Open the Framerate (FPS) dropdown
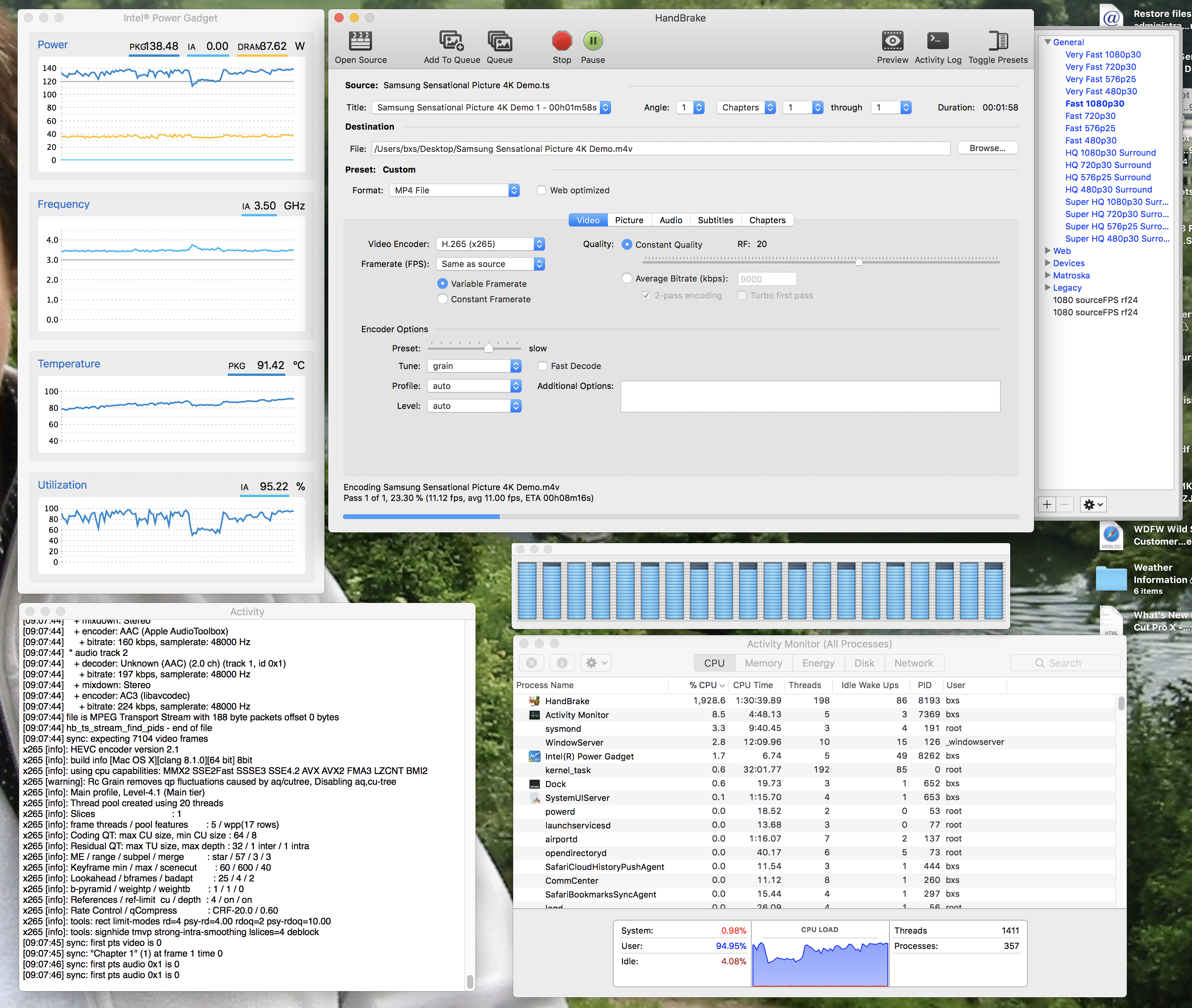This screenshot has height=1008, width=1192. click(x=490, y=264)
